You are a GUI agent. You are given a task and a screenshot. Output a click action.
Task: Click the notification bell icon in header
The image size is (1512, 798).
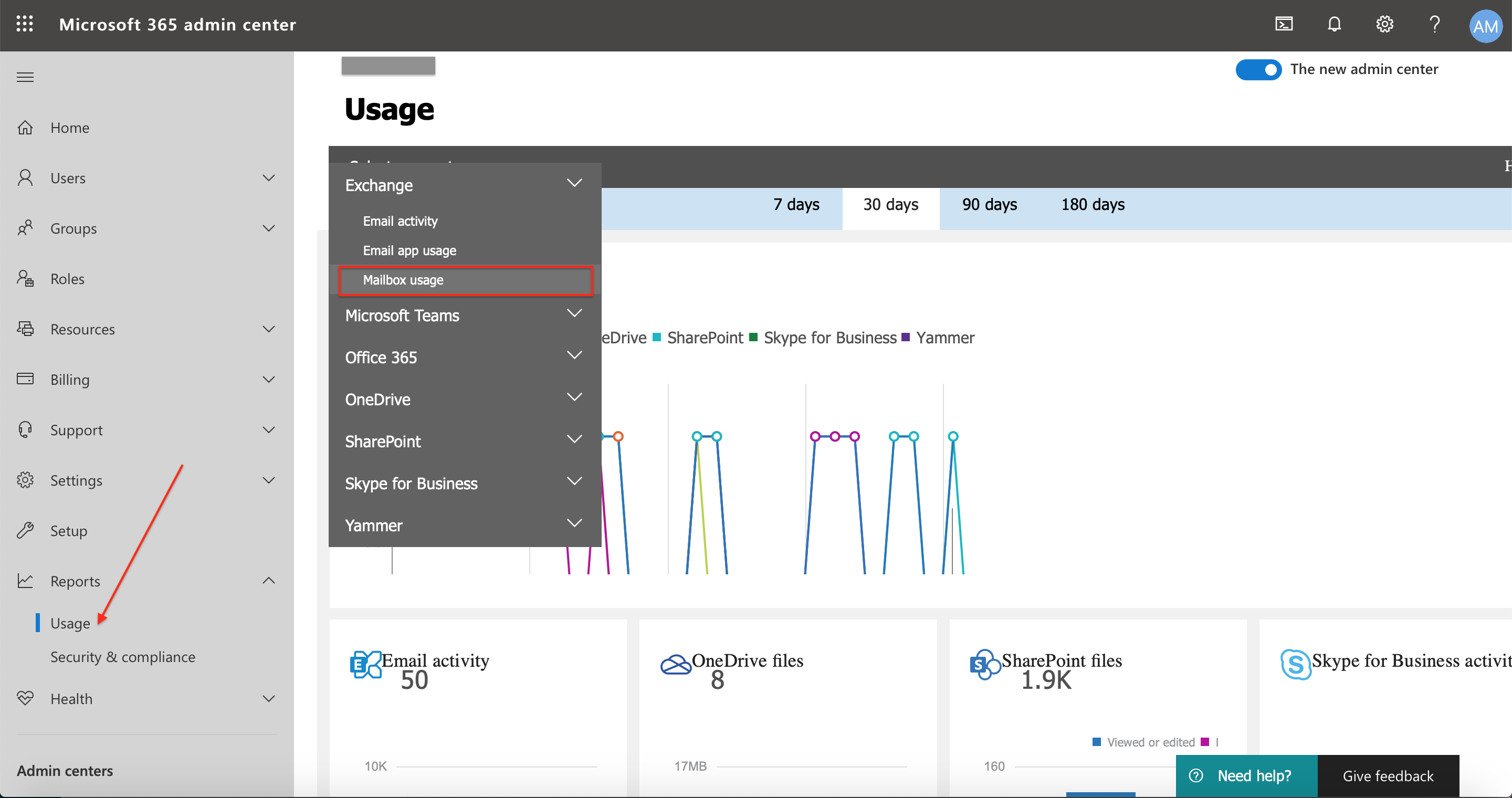click(1336, 24)
